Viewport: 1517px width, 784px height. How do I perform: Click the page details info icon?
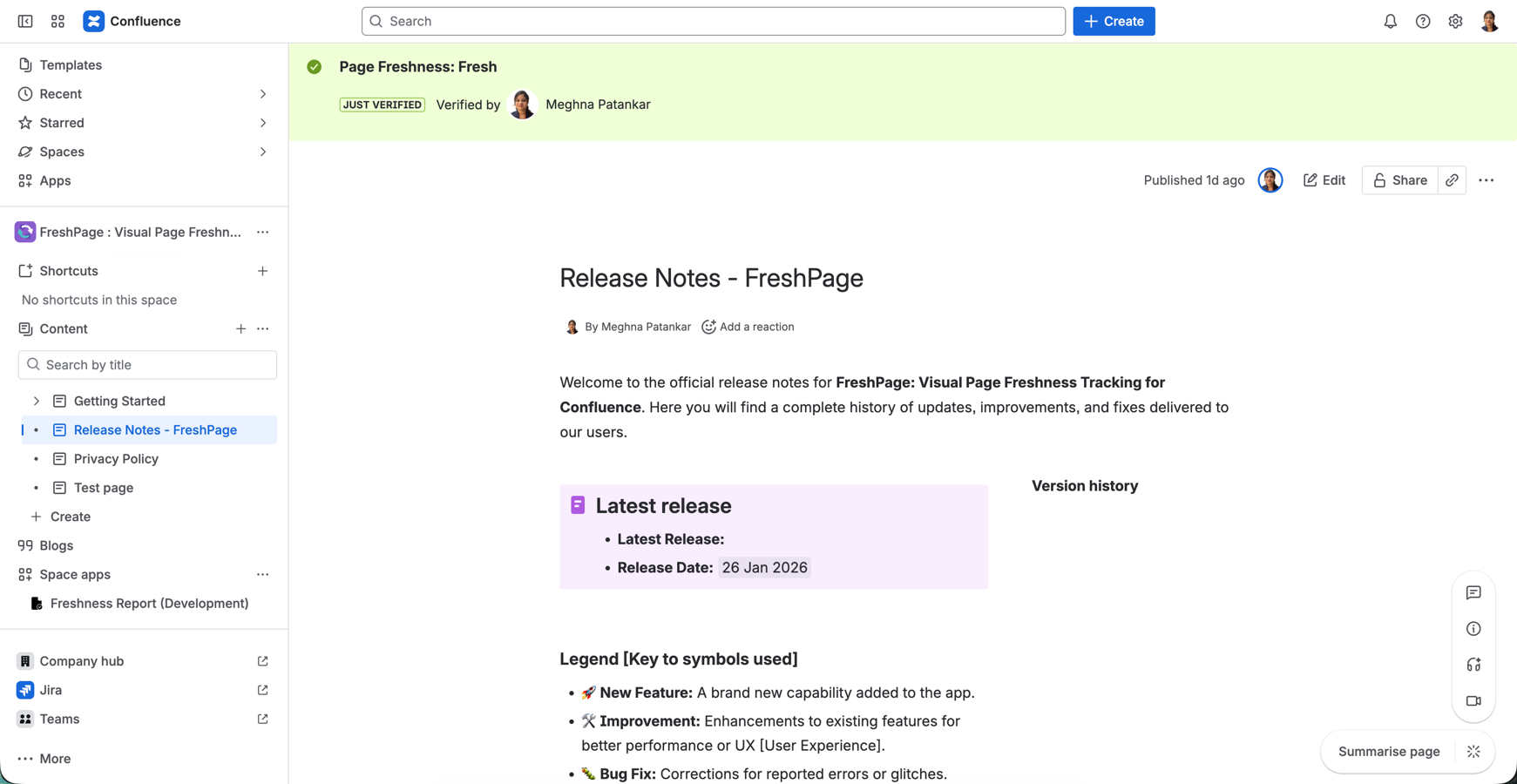coord(1473,628)
